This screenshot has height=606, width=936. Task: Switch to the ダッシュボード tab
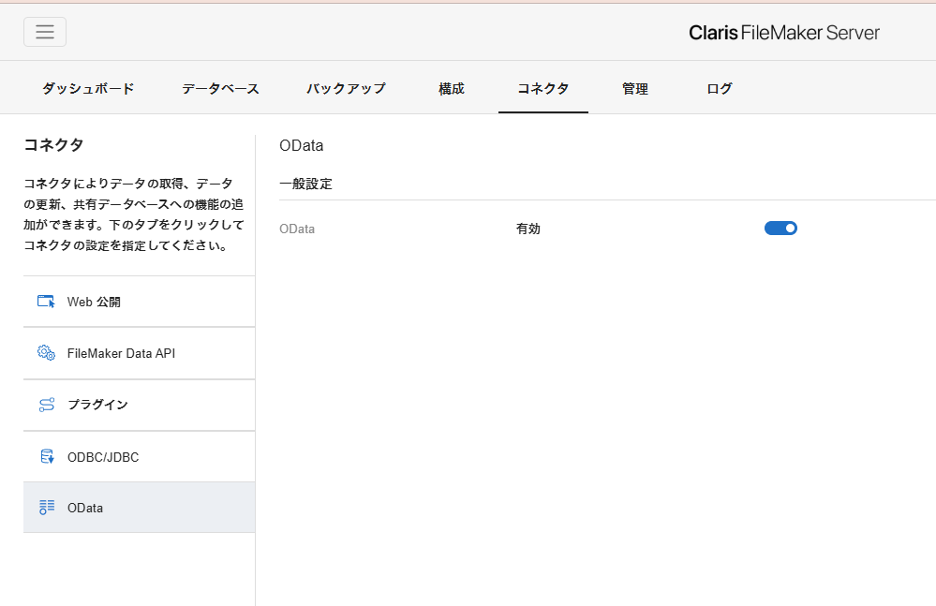click(88, 89)
